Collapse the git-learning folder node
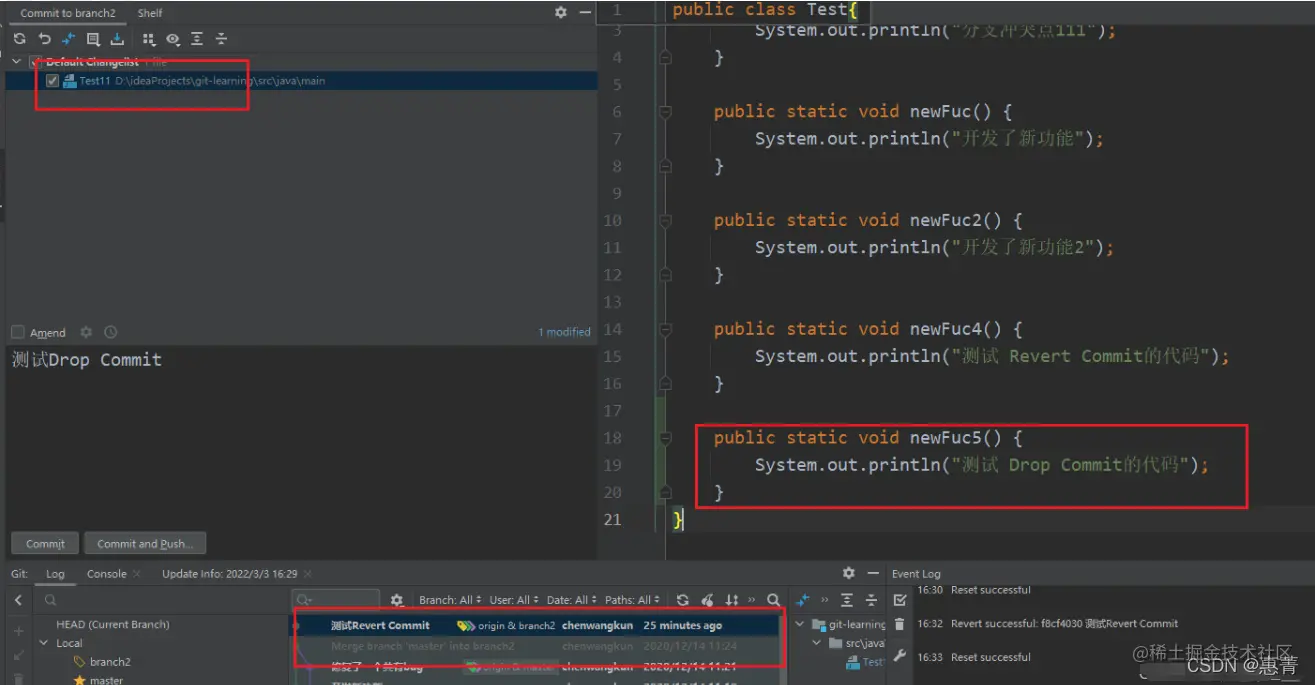 click(x=800, y=624)
